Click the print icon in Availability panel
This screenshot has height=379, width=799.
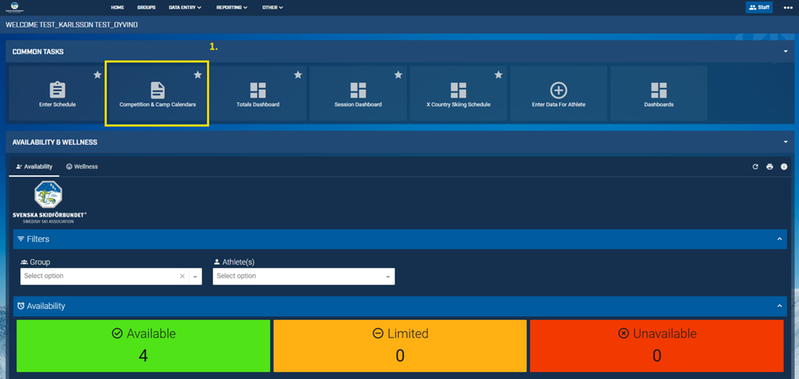pos(769,167)
